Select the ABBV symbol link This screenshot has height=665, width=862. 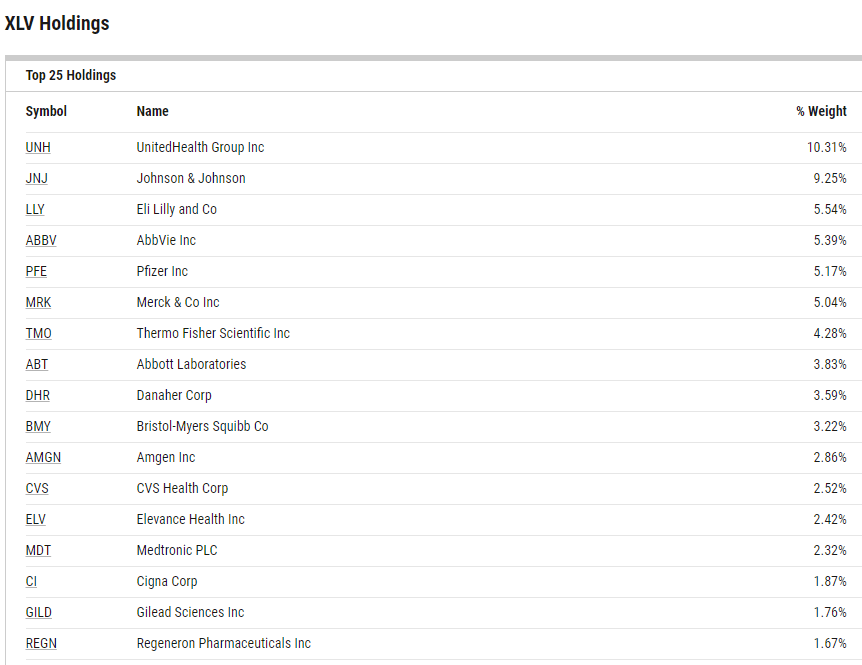click(41, 241)
